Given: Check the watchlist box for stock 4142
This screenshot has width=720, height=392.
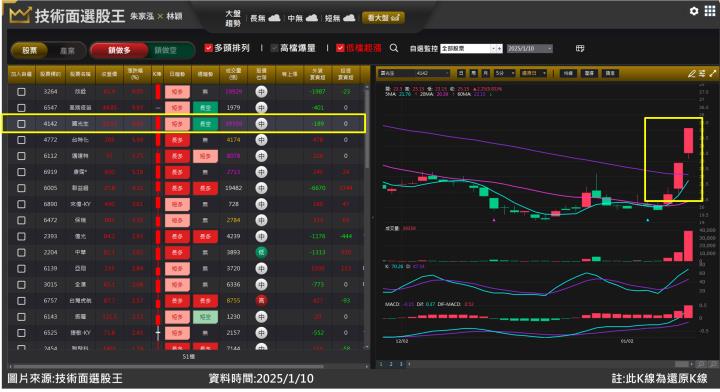Looking at the screenshot, I should [21, 124].
